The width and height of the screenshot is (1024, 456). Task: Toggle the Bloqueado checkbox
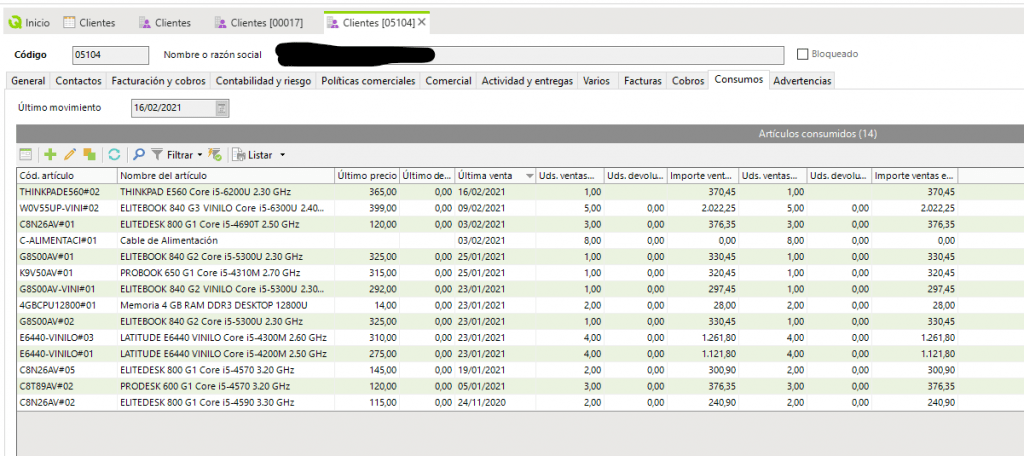[x=803, y=54]
